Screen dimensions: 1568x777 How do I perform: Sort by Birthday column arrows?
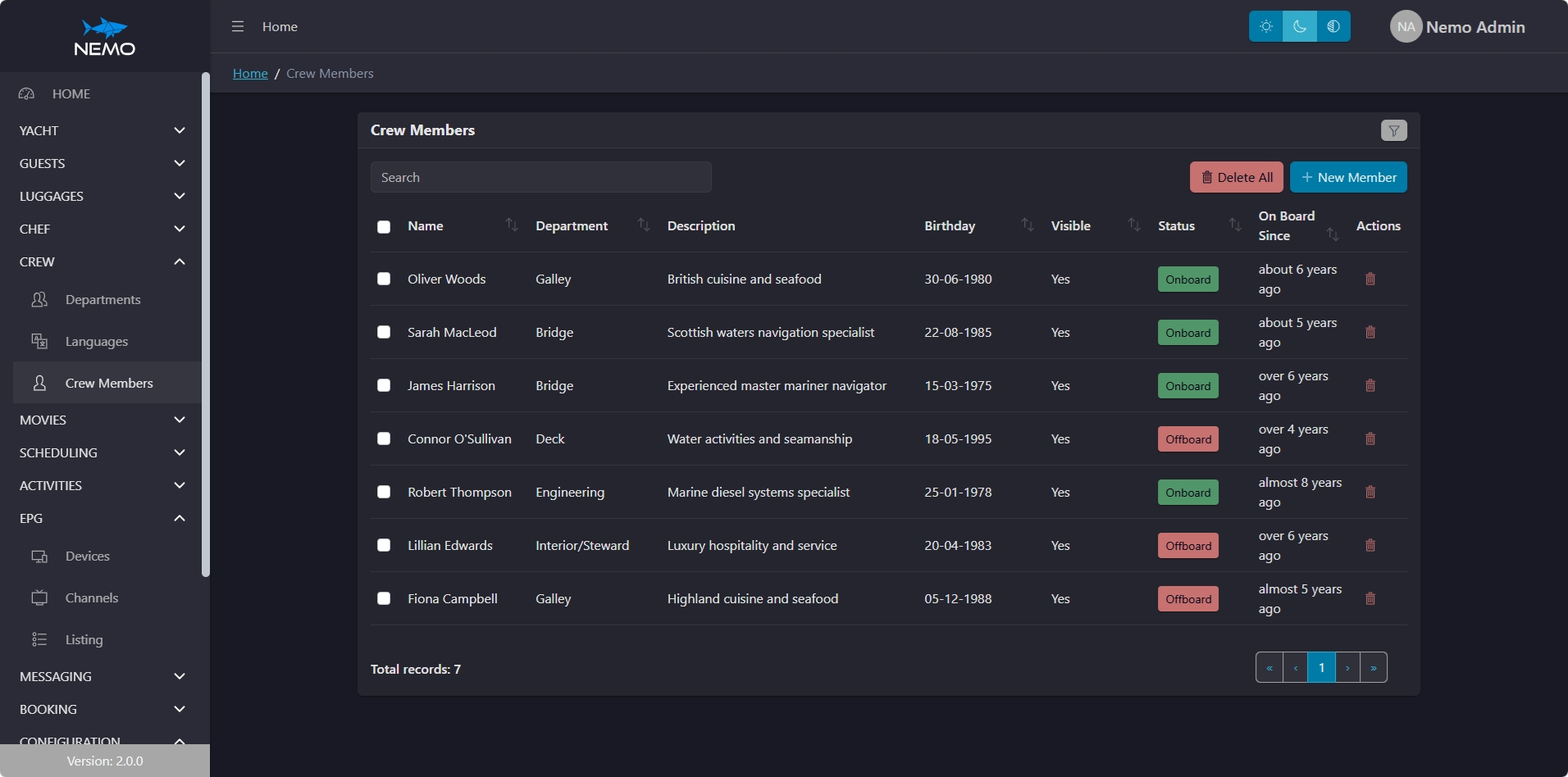pyautogui.click(x=1028, y=225)
